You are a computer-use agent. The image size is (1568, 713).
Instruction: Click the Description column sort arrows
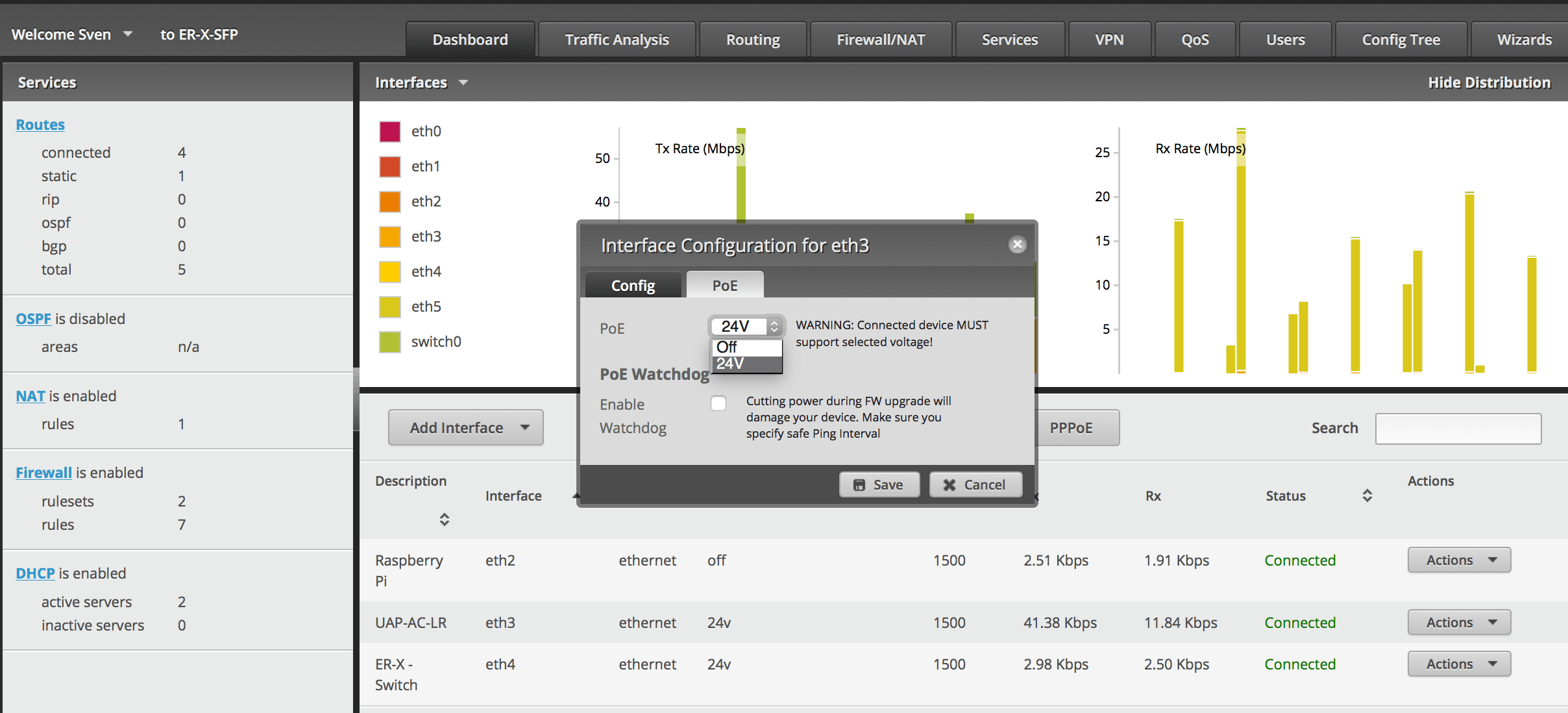click(x=444, y=519)
